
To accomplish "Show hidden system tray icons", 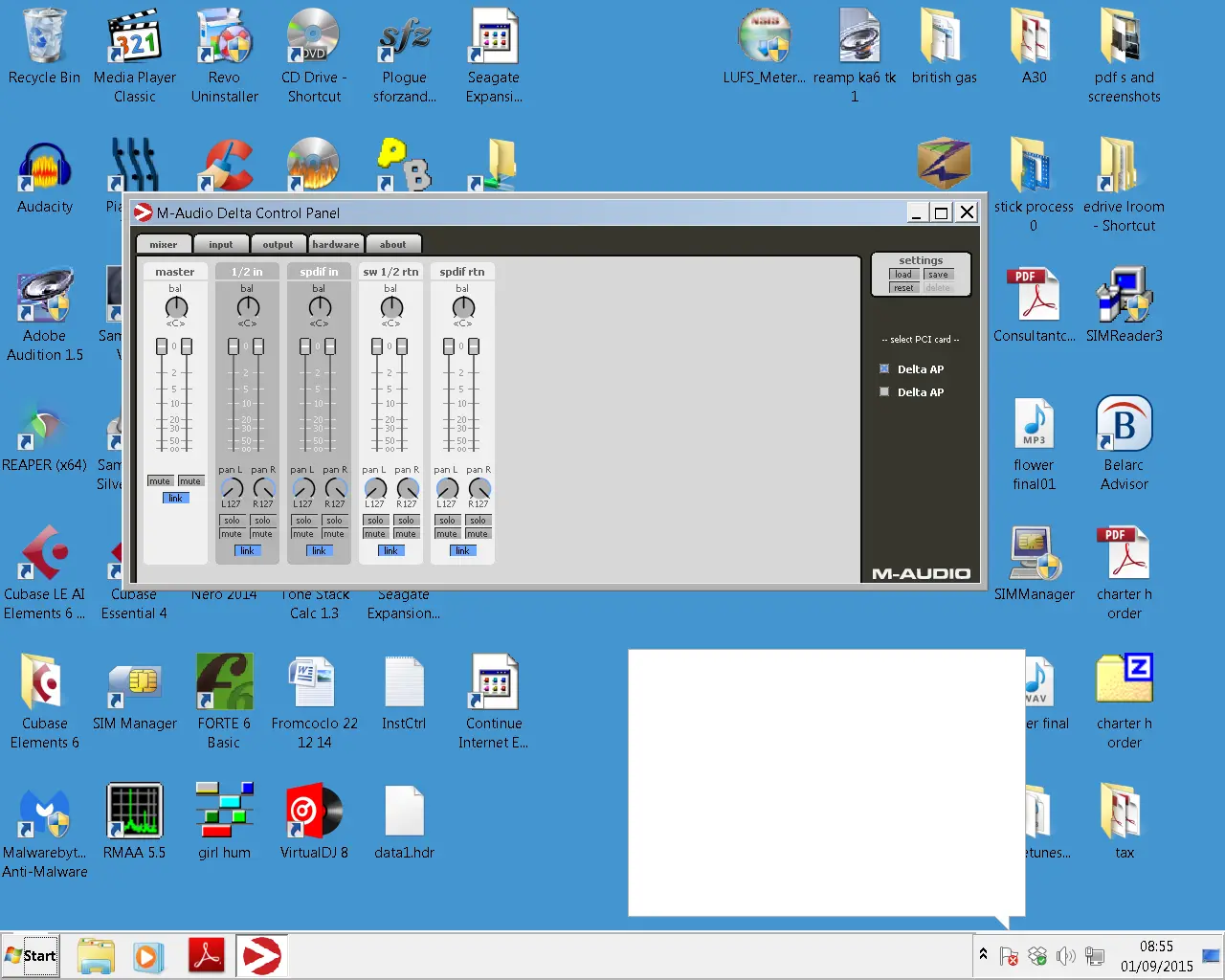I will coord(983,954).
